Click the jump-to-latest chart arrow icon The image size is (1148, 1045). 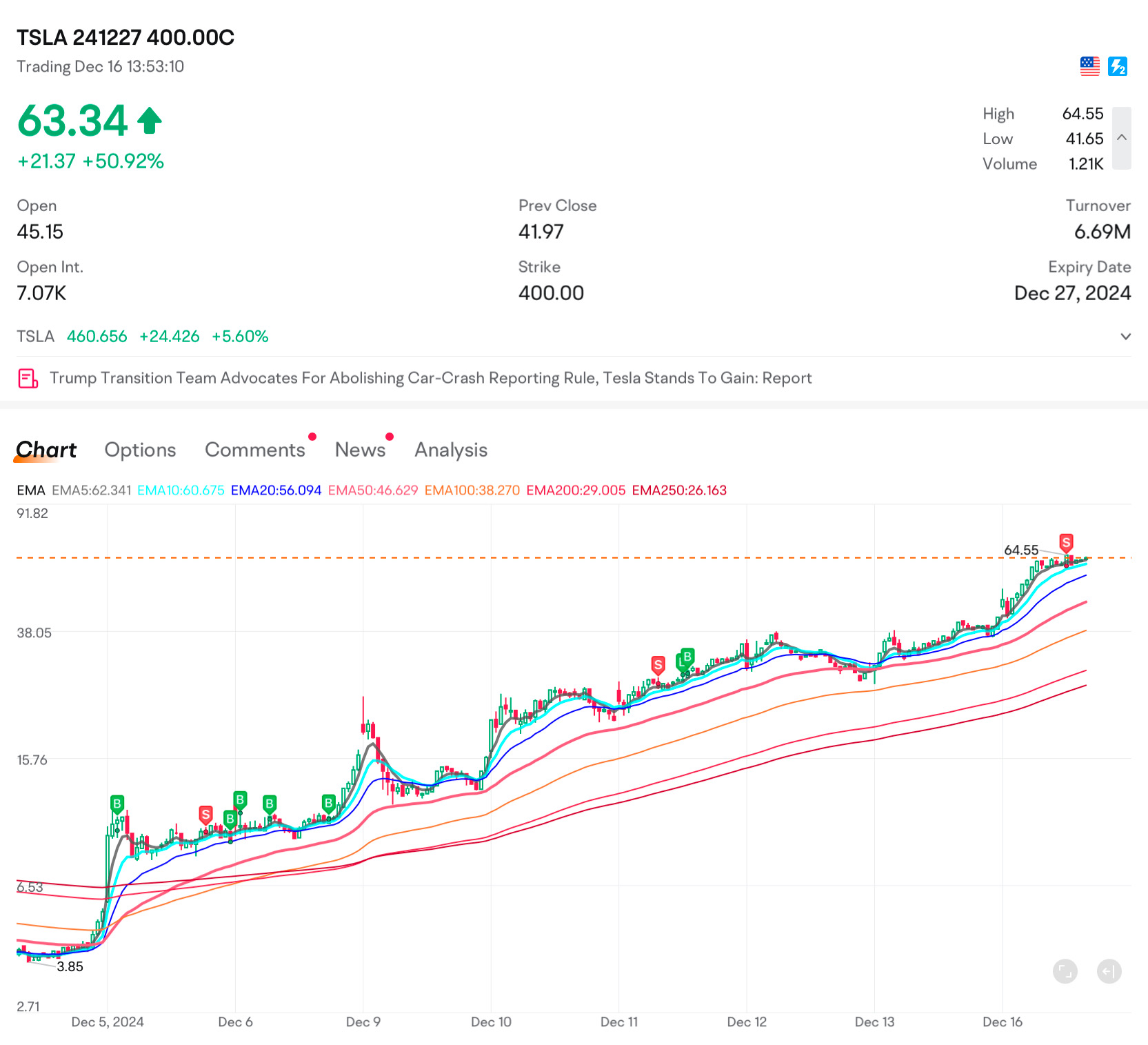(x=1109, y=972)
